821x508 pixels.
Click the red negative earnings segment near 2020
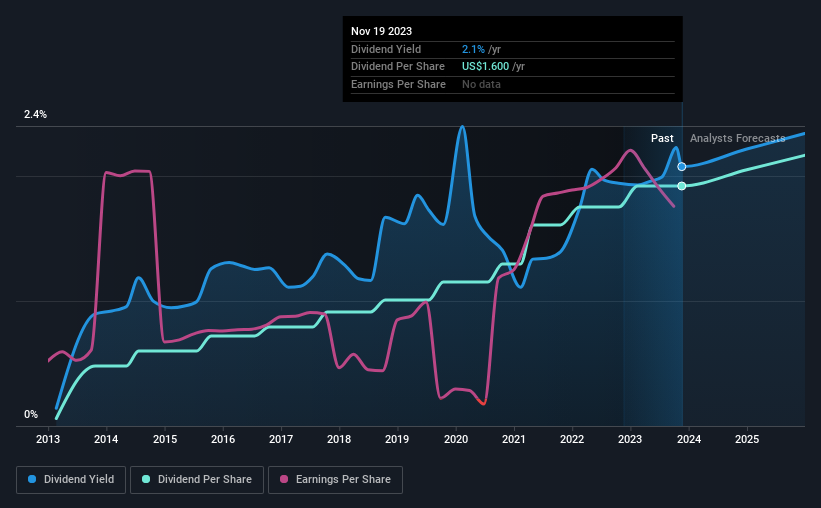coord(482,402)
